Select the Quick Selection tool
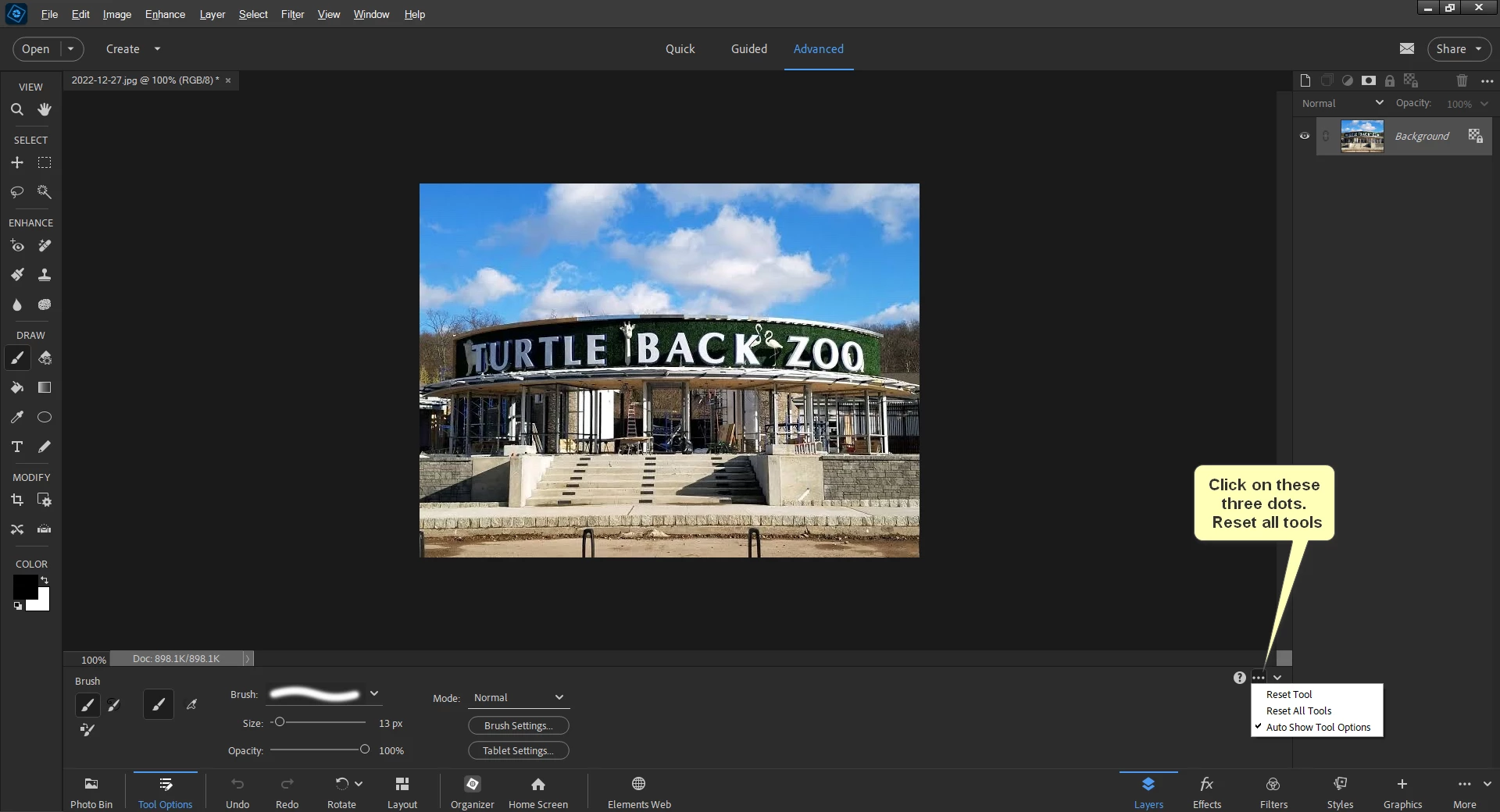This screenshot has height=812, width=1500. 45,191
